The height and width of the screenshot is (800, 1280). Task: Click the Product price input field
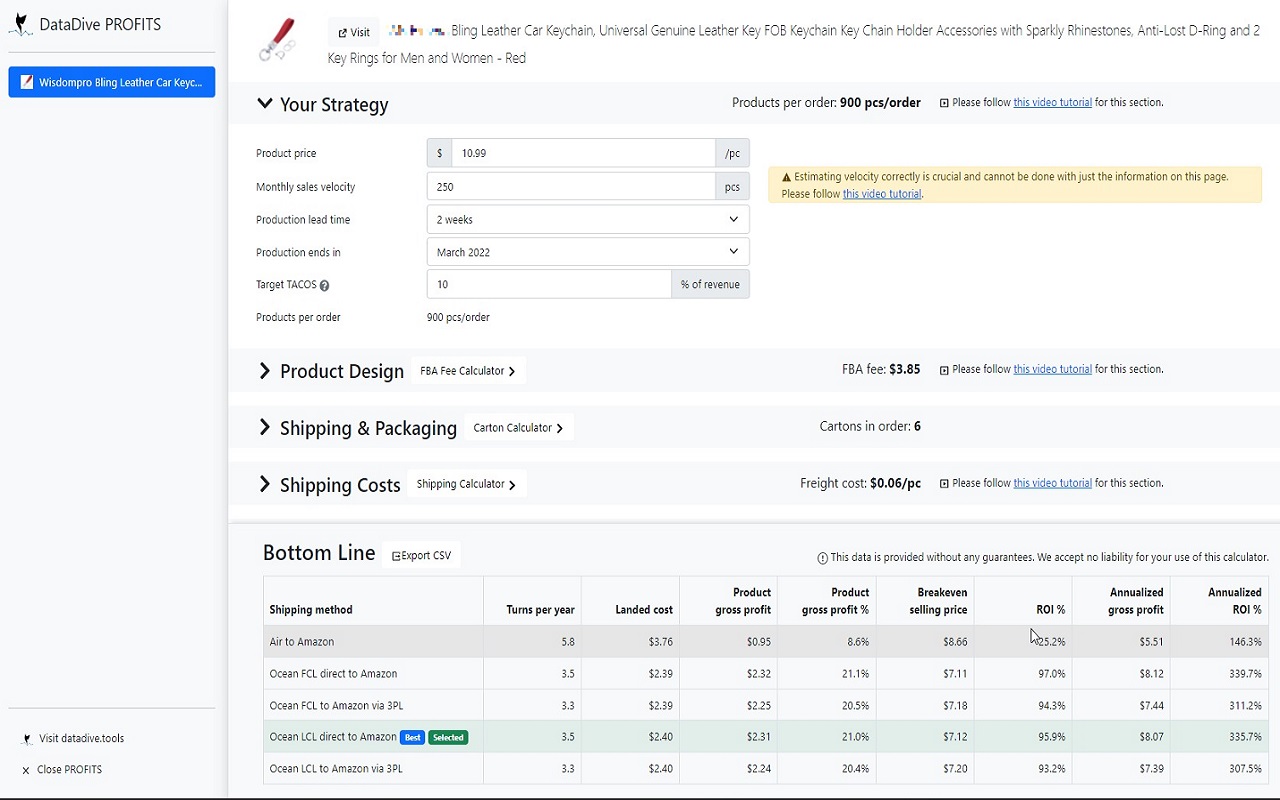coord(582,153)
